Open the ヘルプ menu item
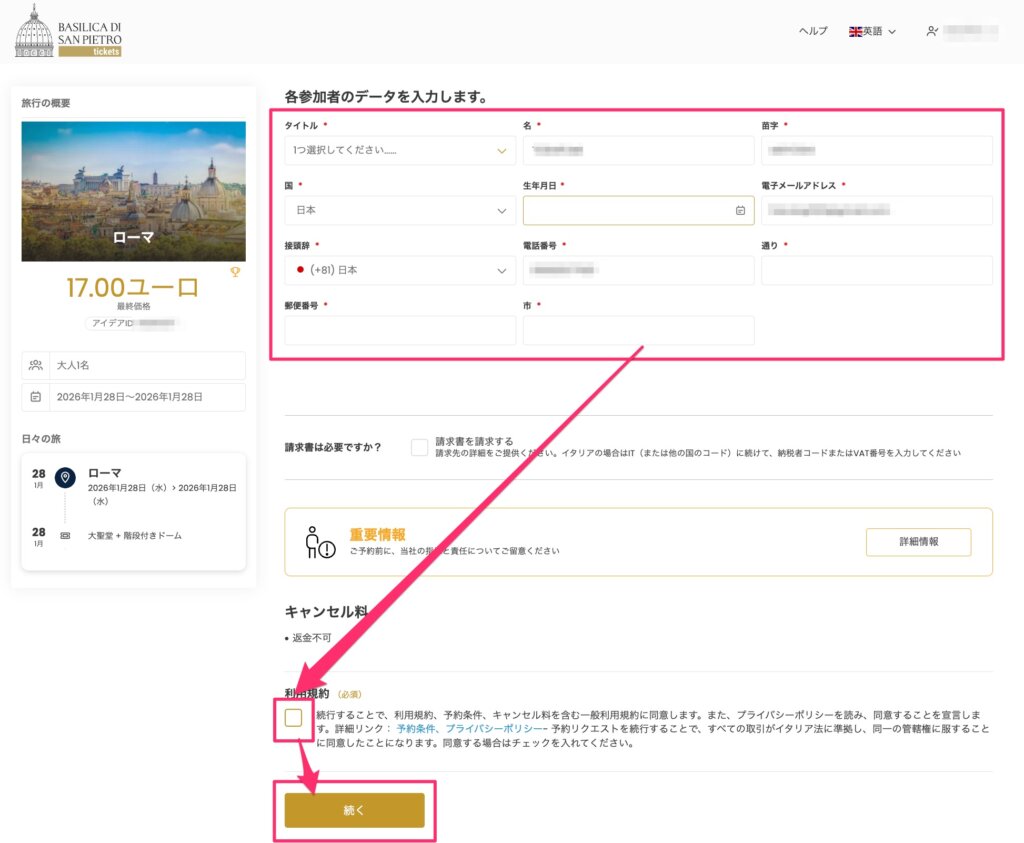 [812, 32]
